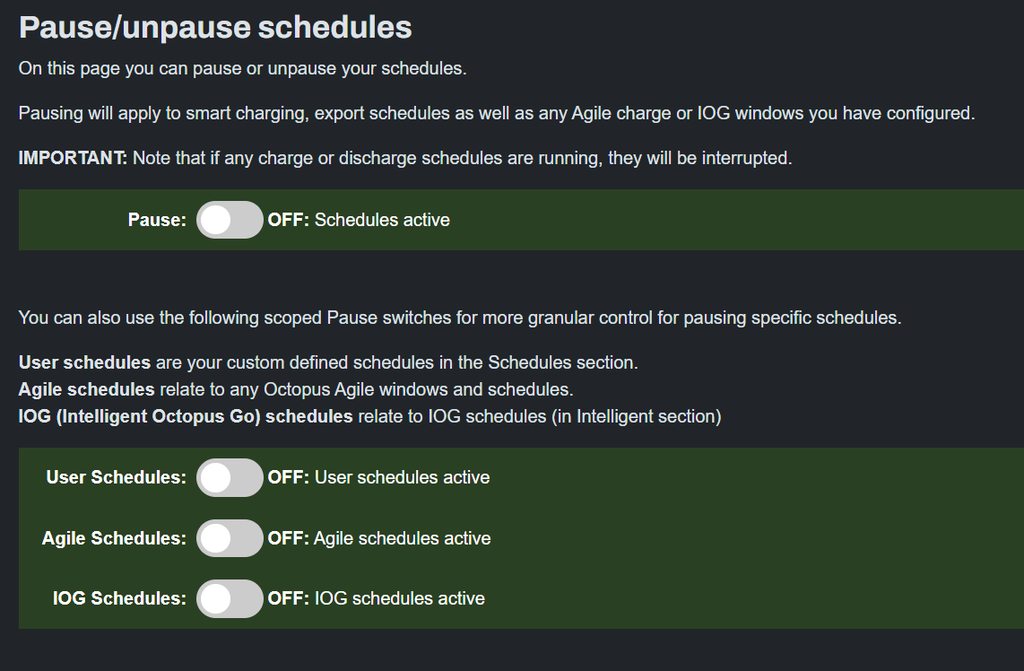Viewport: 1024px width, 671px height.
Task: Click the "Pause:" label
Action: pos(157,220)
